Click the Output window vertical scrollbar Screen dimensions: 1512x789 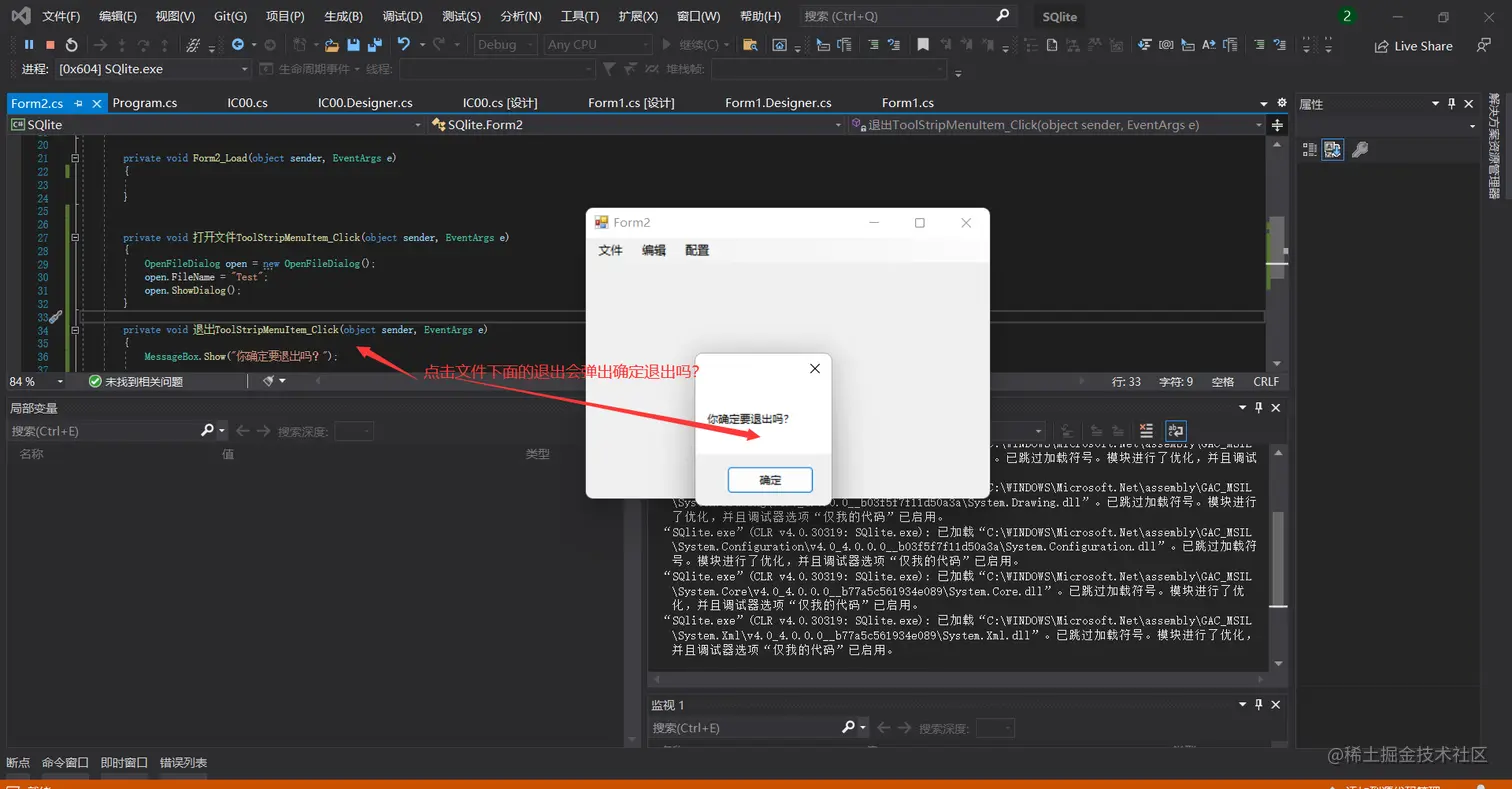click(1279, 558)
